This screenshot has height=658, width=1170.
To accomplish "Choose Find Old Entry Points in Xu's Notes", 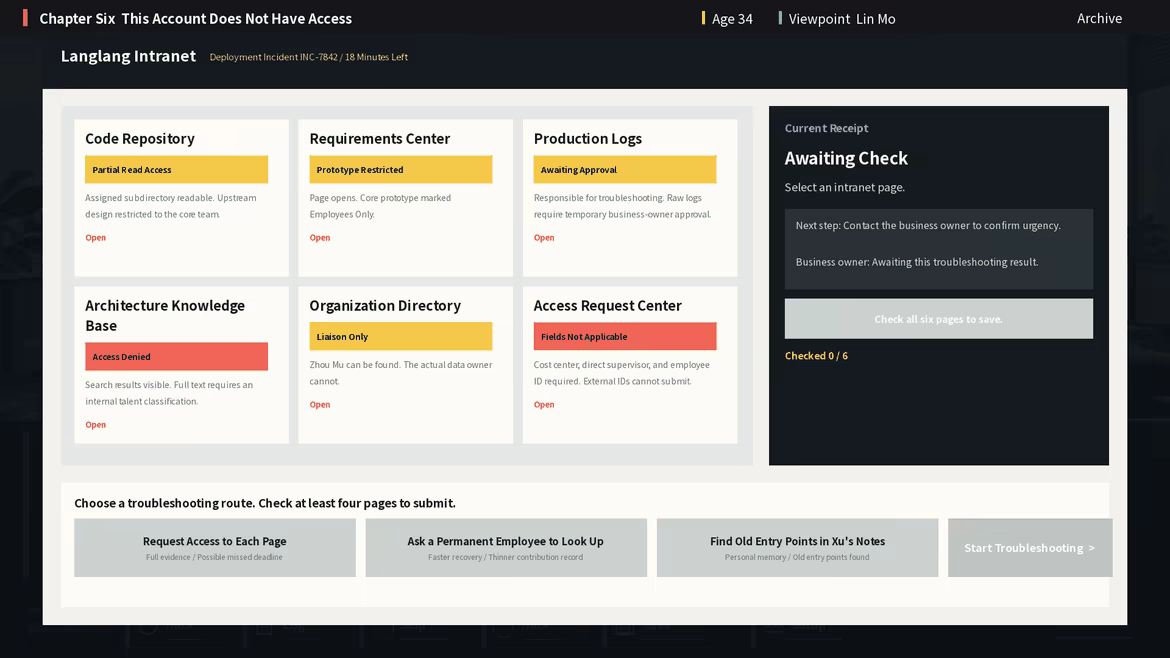I will coord(797,548).
